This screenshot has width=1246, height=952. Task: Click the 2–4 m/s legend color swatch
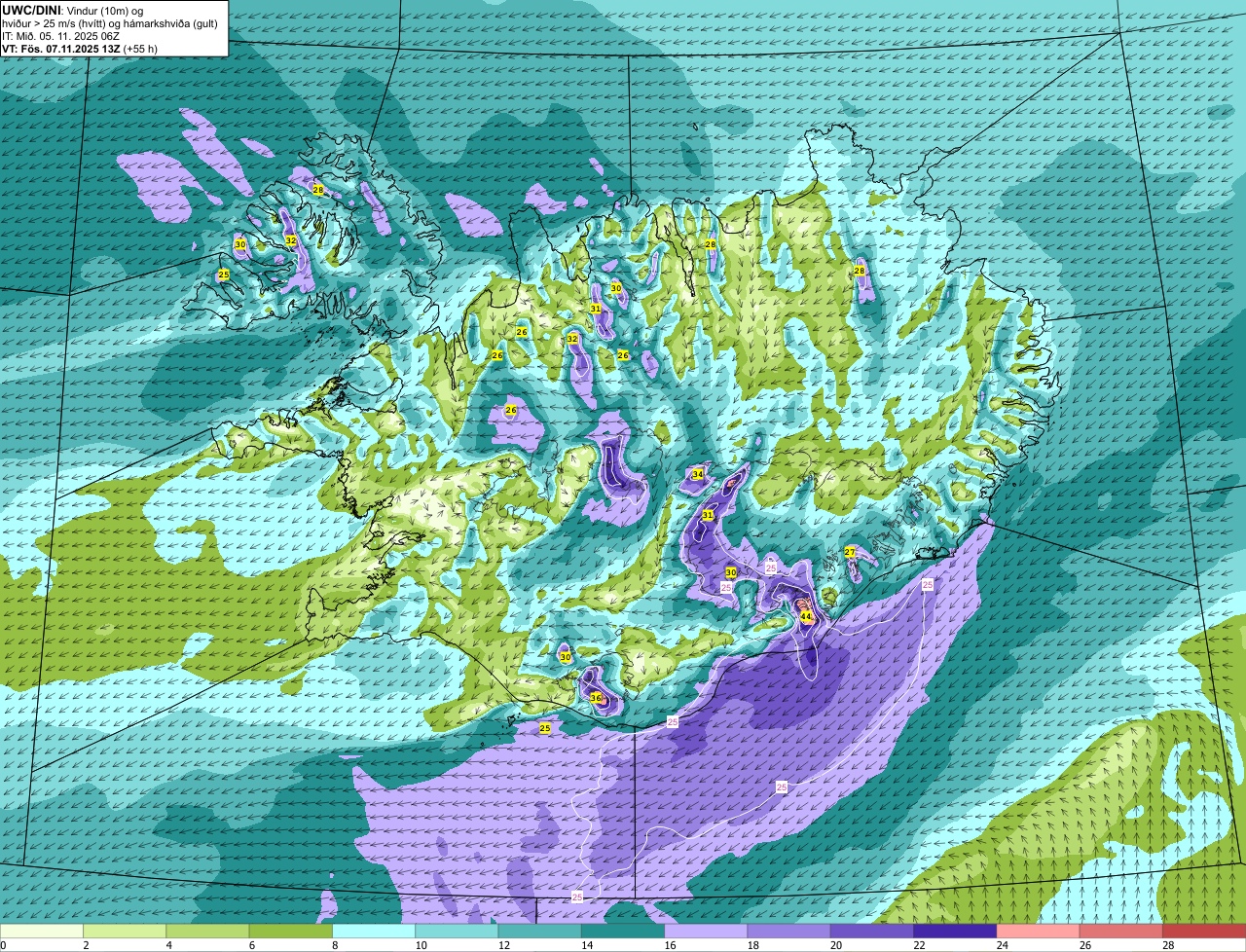tap(125, 931)
